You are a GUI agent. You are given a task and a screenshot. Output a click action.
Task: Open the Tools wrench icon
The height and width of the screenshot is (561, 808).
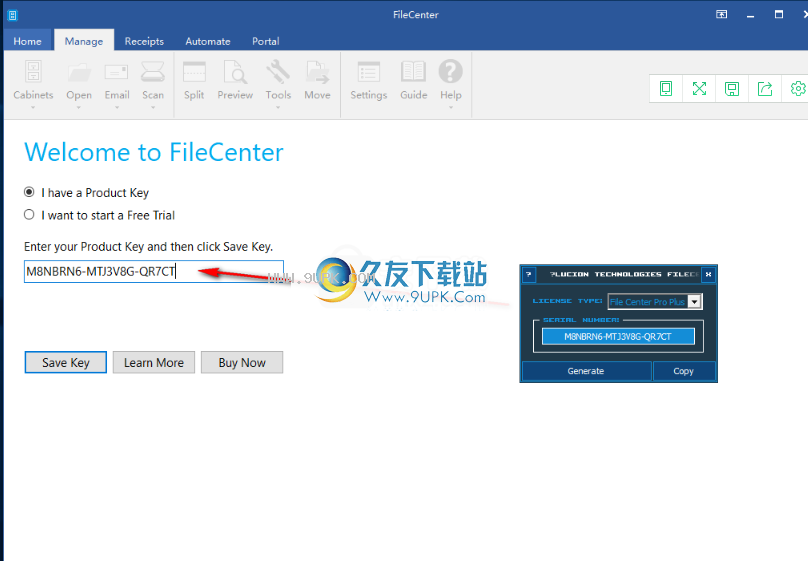pos(278,72)
